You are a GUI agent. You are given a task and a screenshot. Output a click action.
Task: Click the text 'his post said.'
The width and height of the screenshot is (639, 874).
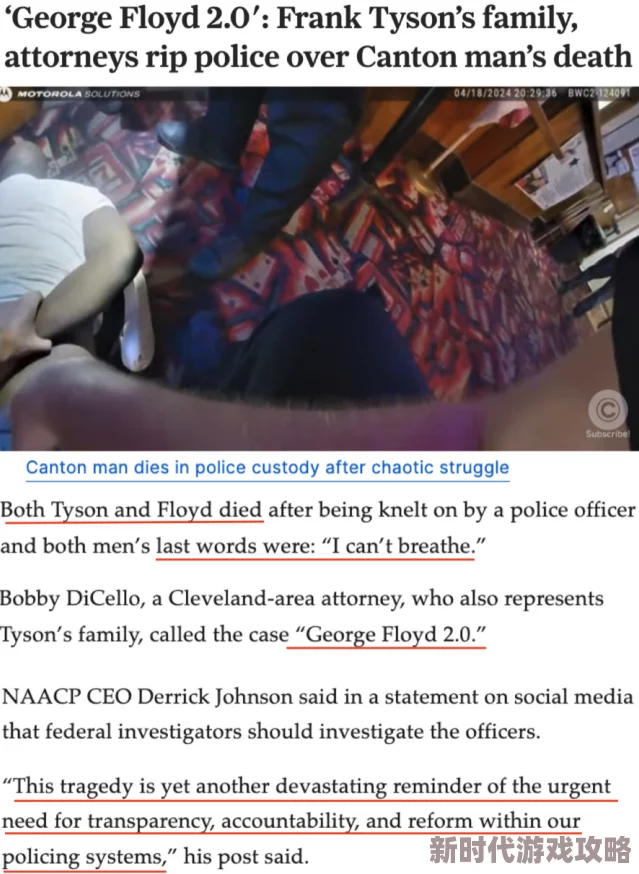[x=245, y=856]
